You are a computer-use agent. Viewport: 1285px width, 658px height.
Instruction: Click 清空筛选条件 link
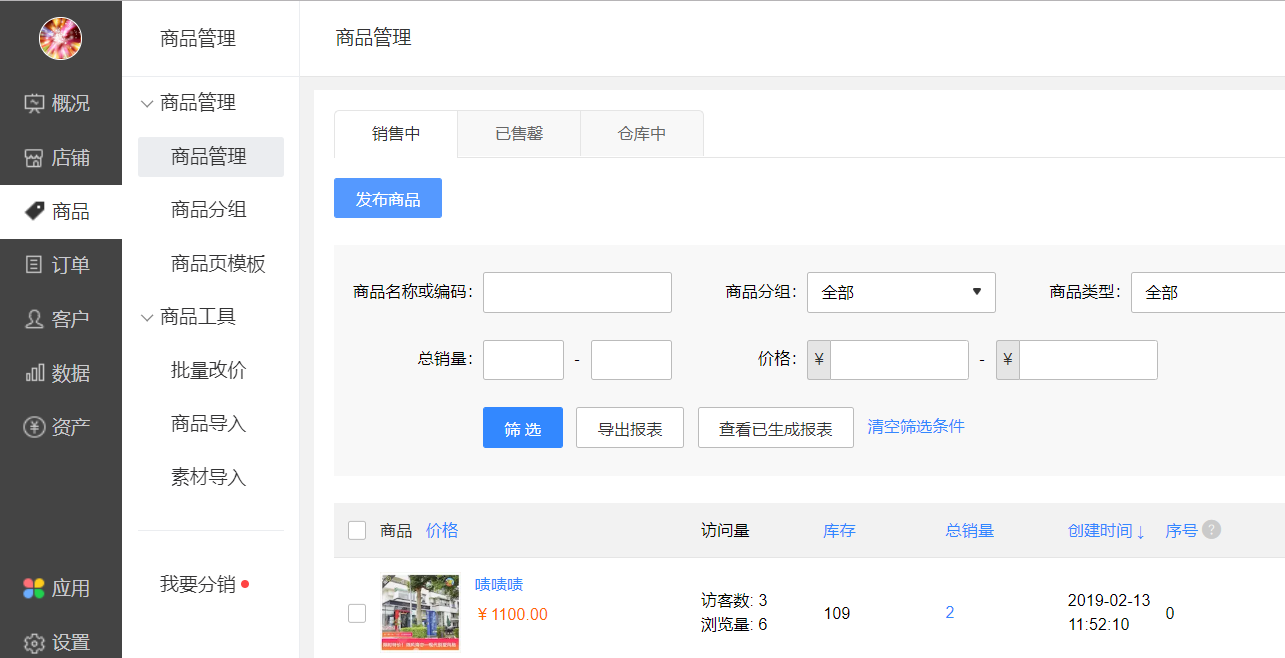point(916,426)
